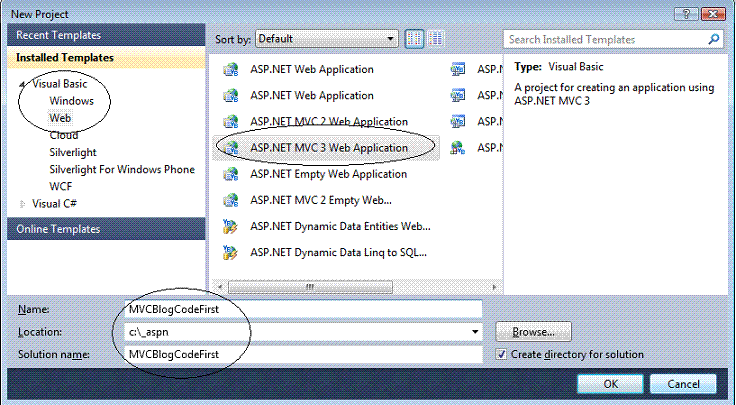Select ASP.NET MVC 3 Web Application text

329,148
